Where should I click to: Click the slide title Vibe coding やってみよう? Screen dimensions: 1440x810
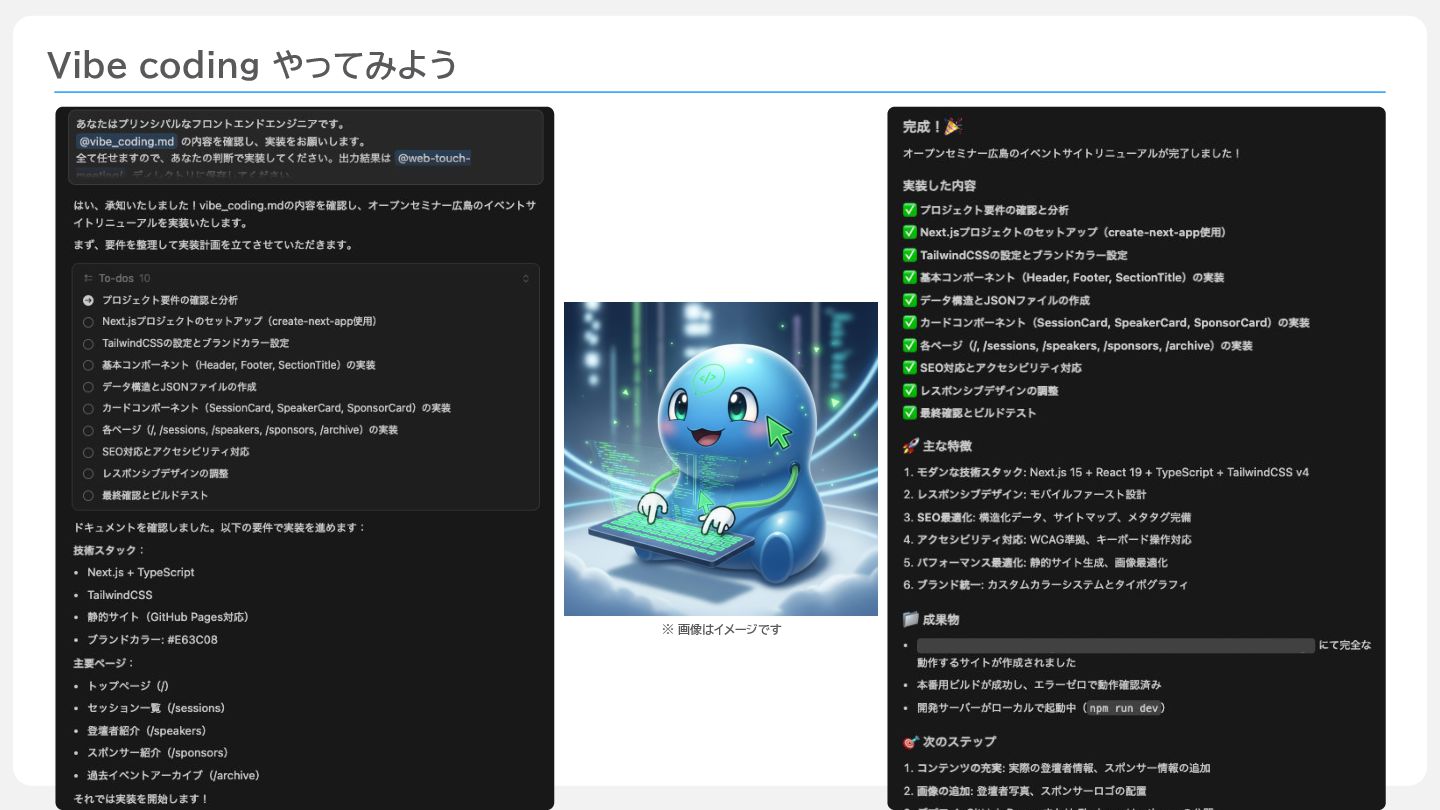(x=252, y=65)
